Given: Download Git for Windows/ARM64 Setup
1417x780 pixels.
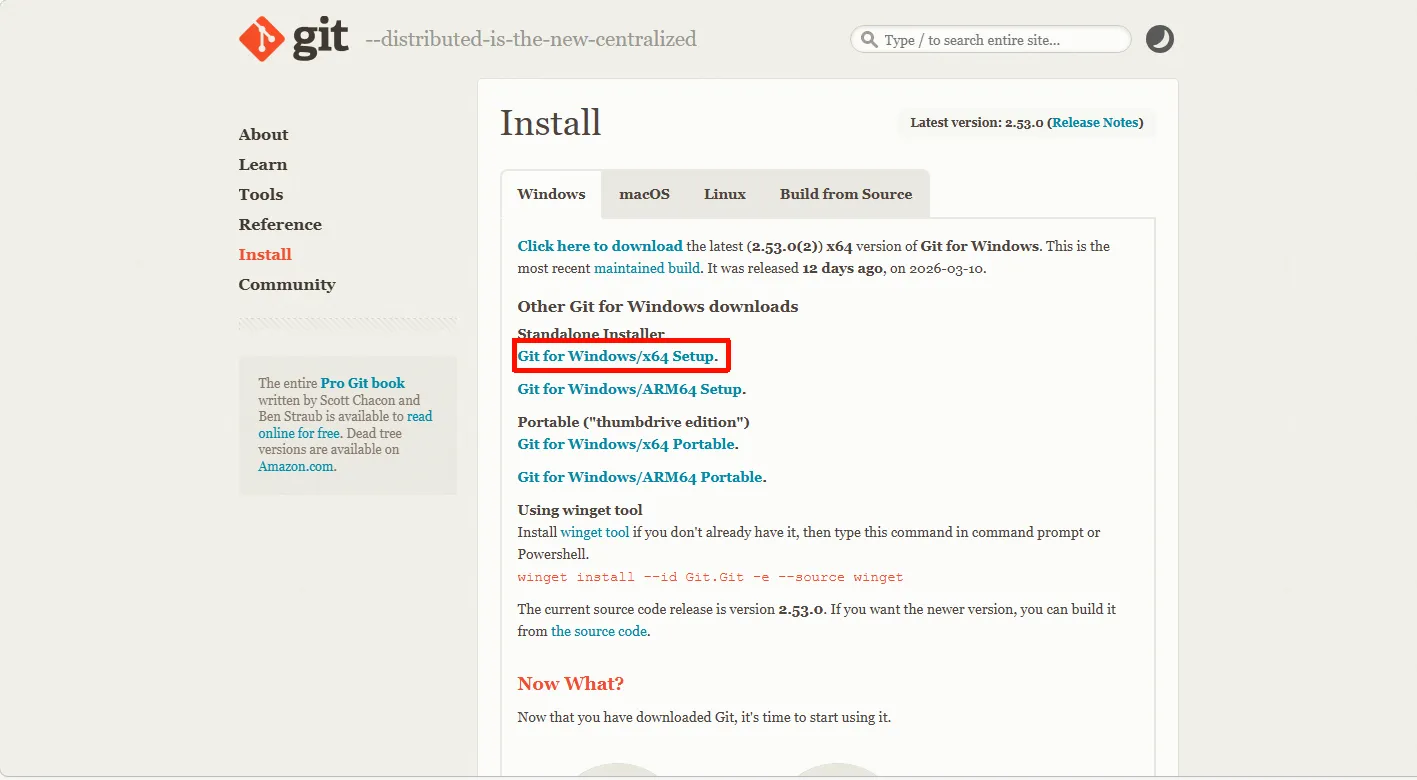Looking at the screenshot, I should pos(629,389).
